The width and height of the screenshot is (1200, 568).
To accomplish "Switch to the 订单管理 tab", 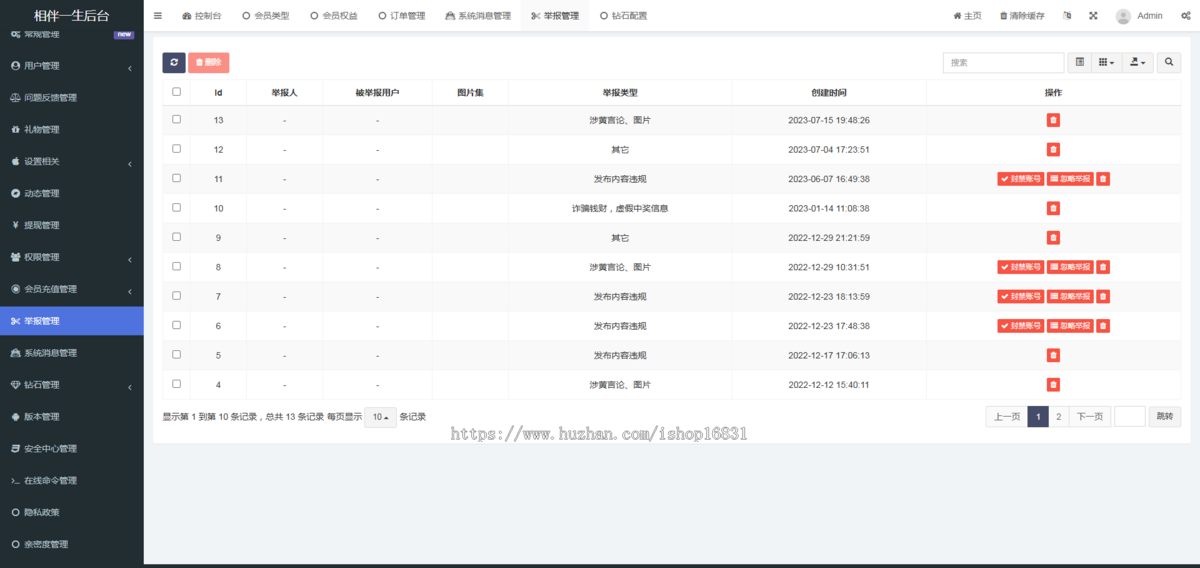I will (x=401, y=16).
